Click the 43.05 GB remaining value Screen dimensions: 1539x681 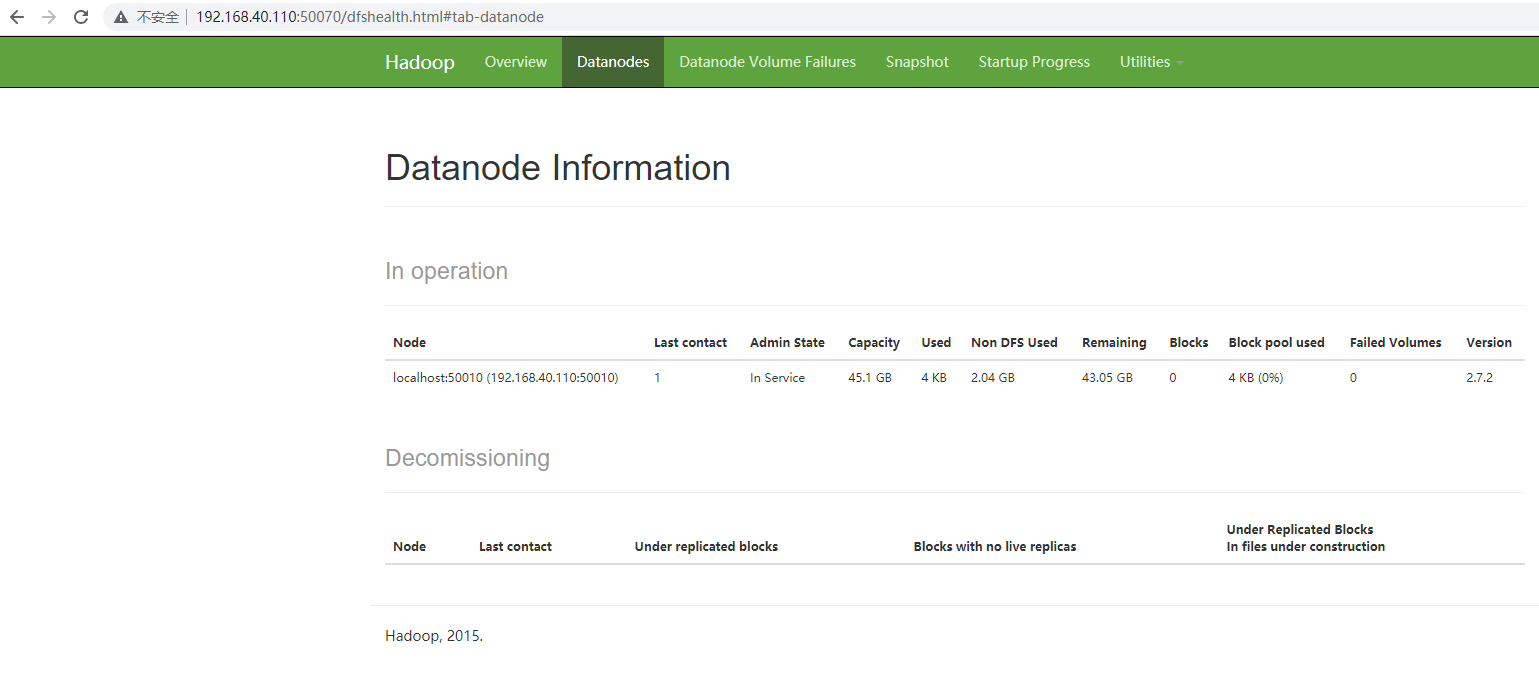[1107, 378]
